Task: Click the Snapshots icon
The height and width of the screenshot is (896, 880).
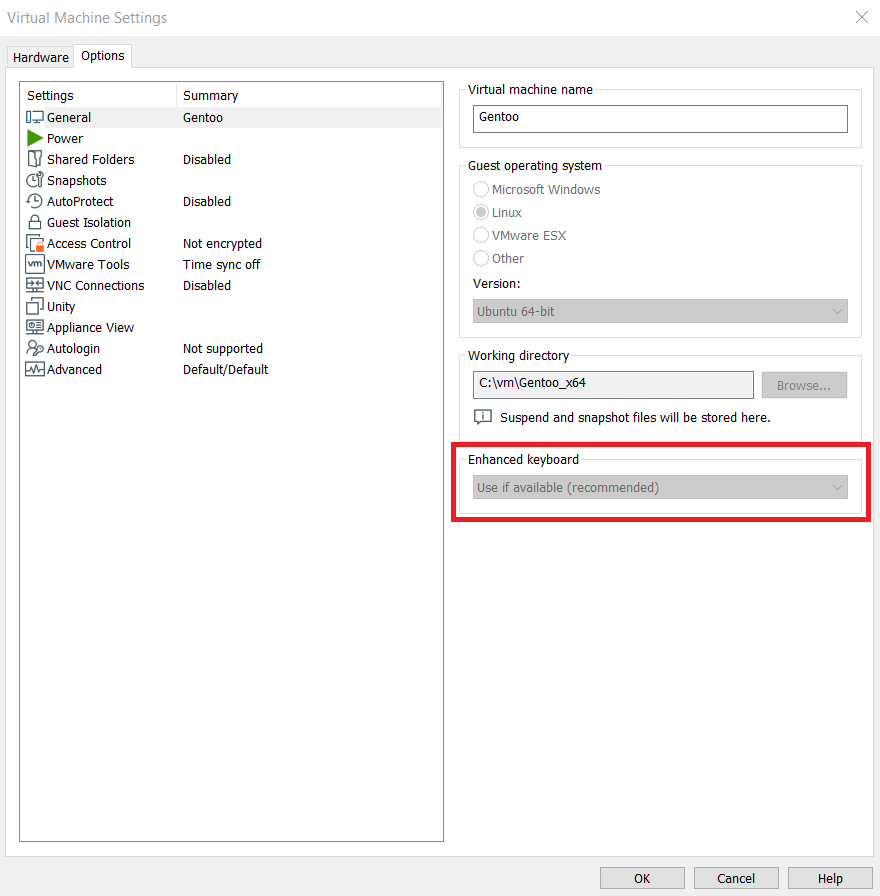Action: [x=35, y=180]
